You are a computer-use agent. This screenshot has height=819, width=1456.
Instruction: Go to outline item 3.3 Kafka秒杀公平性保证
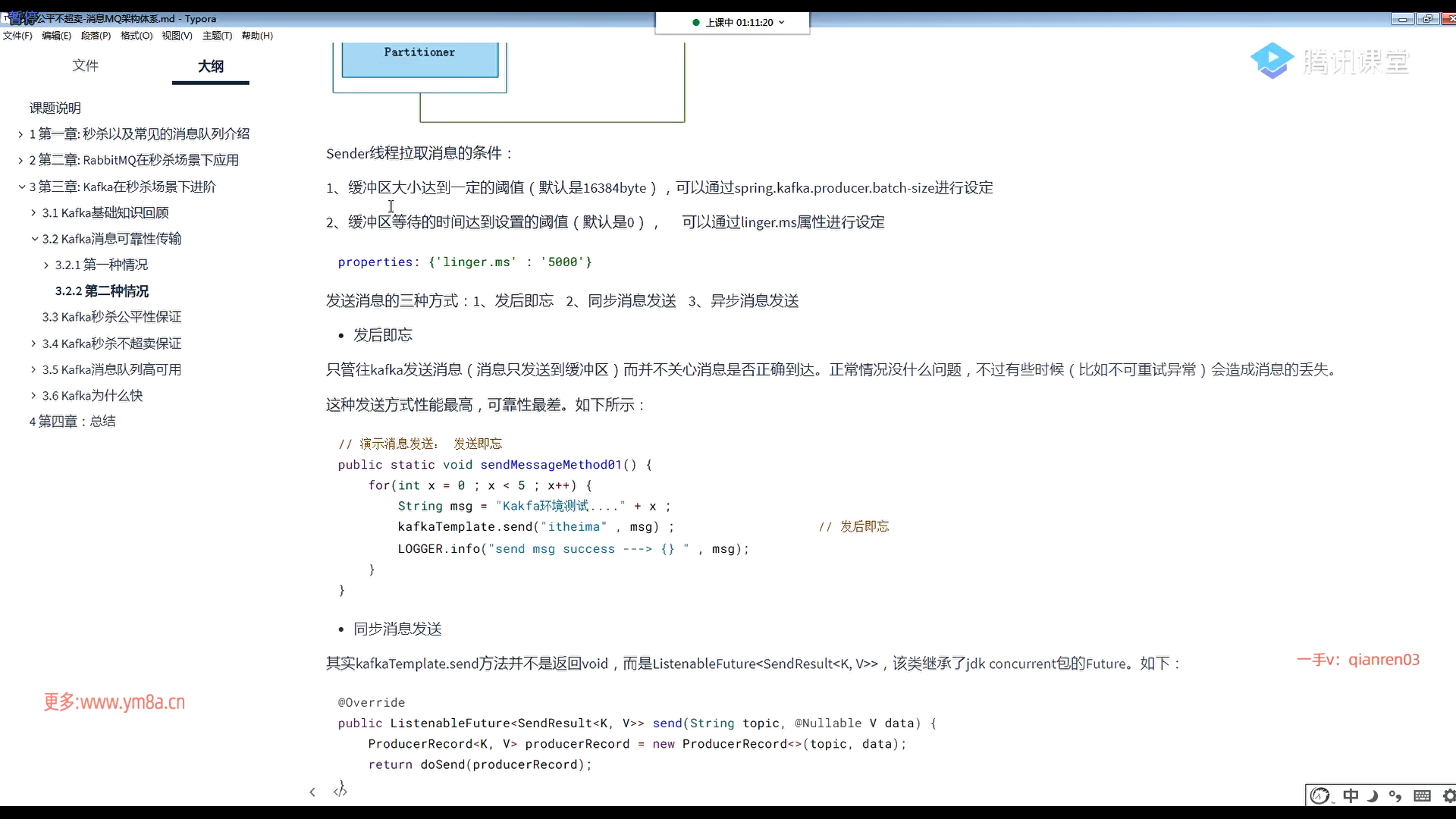(111, 317)
